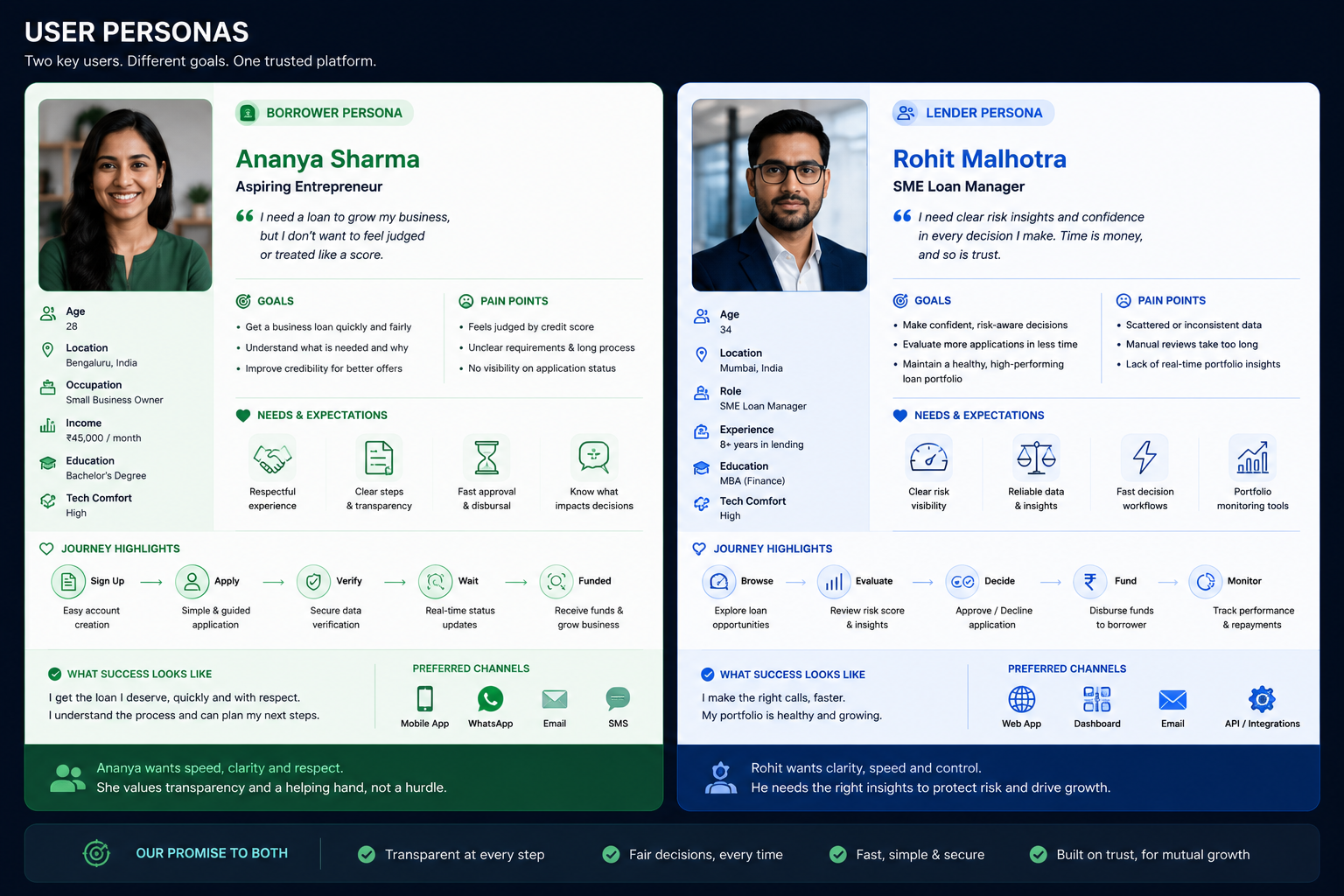Choose the lender Email channel icon
This screenshot has height=896, width=1344.
coord(1172,700)
